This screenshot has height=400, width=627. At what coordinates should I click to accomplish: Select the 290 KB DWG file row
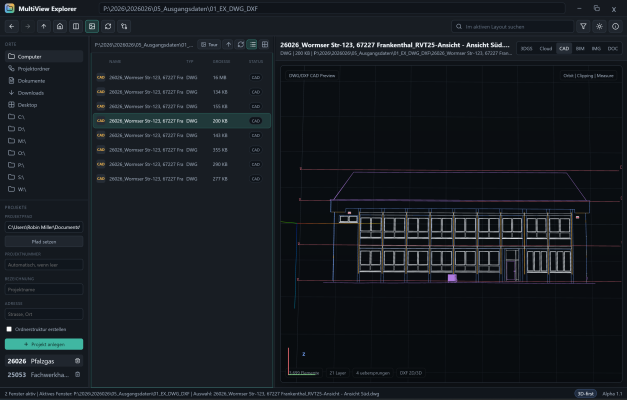[x=182, y=164]
